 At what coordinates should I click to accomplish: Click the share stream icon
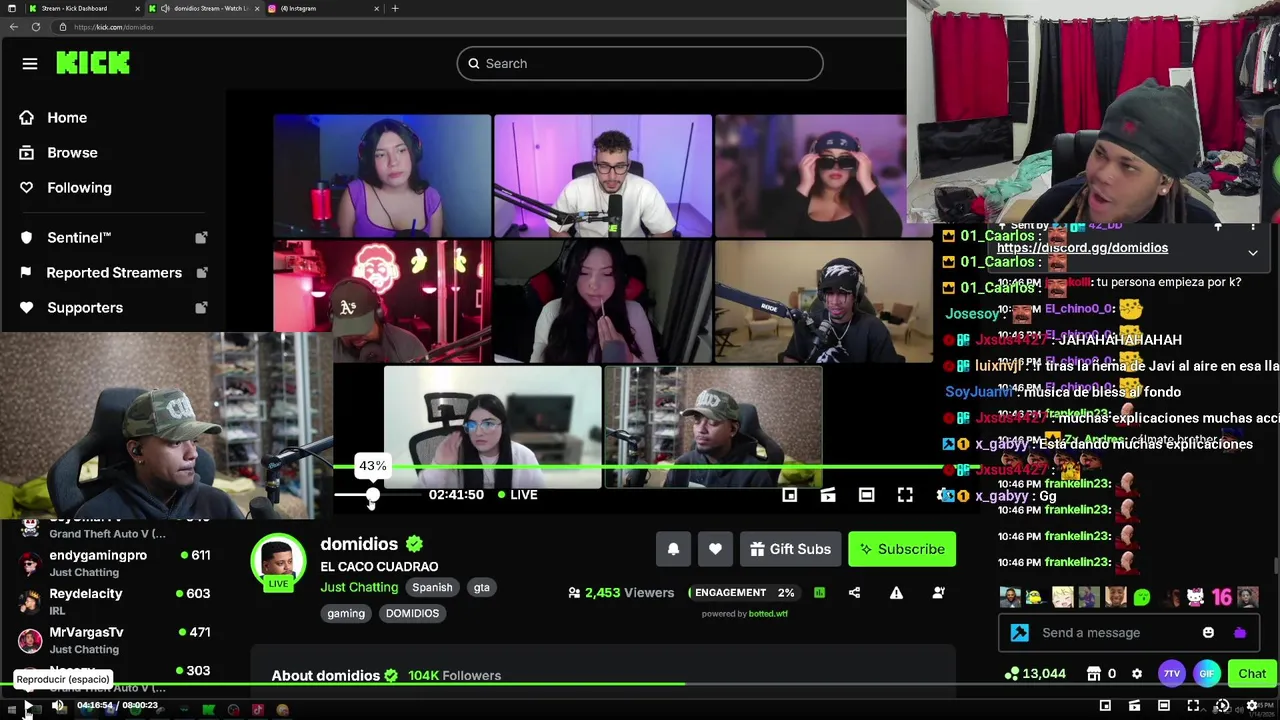pyautogui.click(x=854, y=593)
